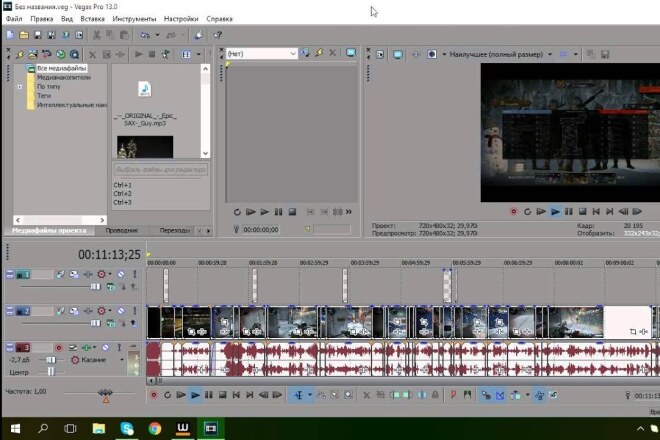The image size is (660, 440).
Task: Open the Инструменты menu
Action: pyautogui.click(x=134, y=19)
